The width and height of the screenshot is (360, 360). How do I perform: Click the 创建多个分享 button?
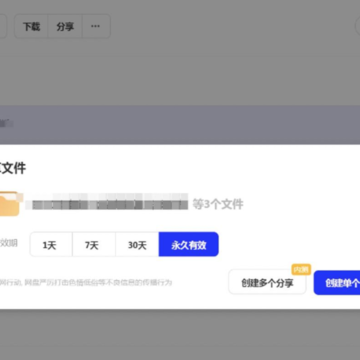coord(267,283)
